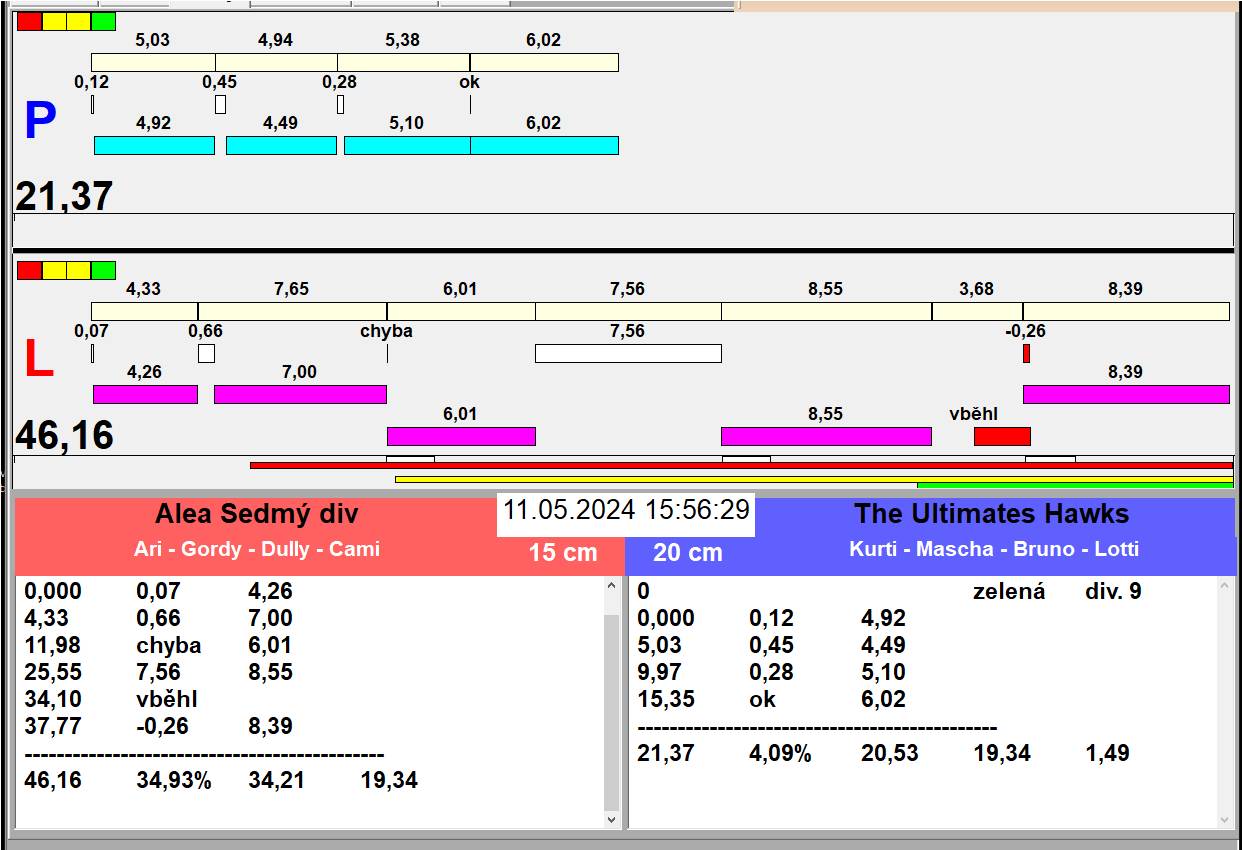Viewport: 1242px width, 850px height.
Task: Click the date and time stamp
Action: [625, 510]
